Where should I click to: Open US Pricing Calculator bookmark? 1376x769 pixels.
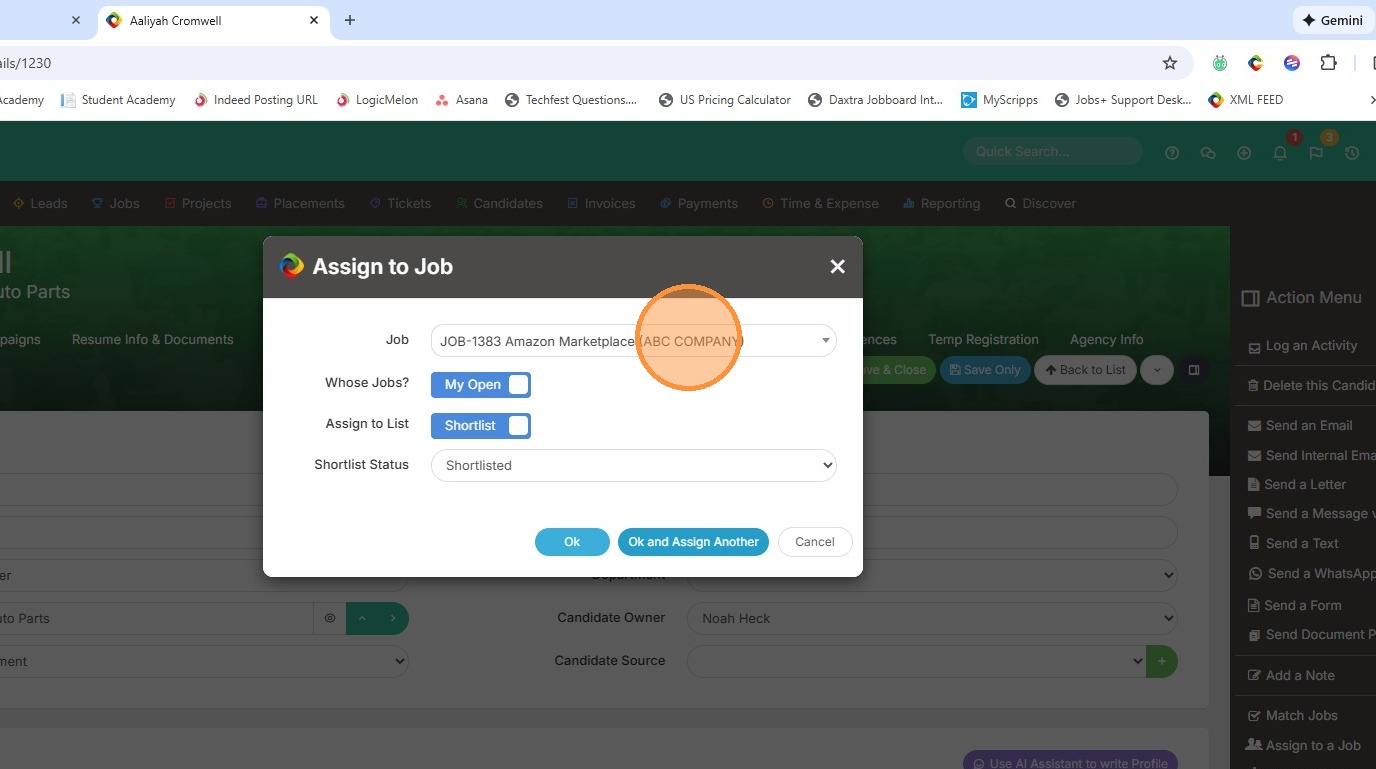tap(725, 100)
